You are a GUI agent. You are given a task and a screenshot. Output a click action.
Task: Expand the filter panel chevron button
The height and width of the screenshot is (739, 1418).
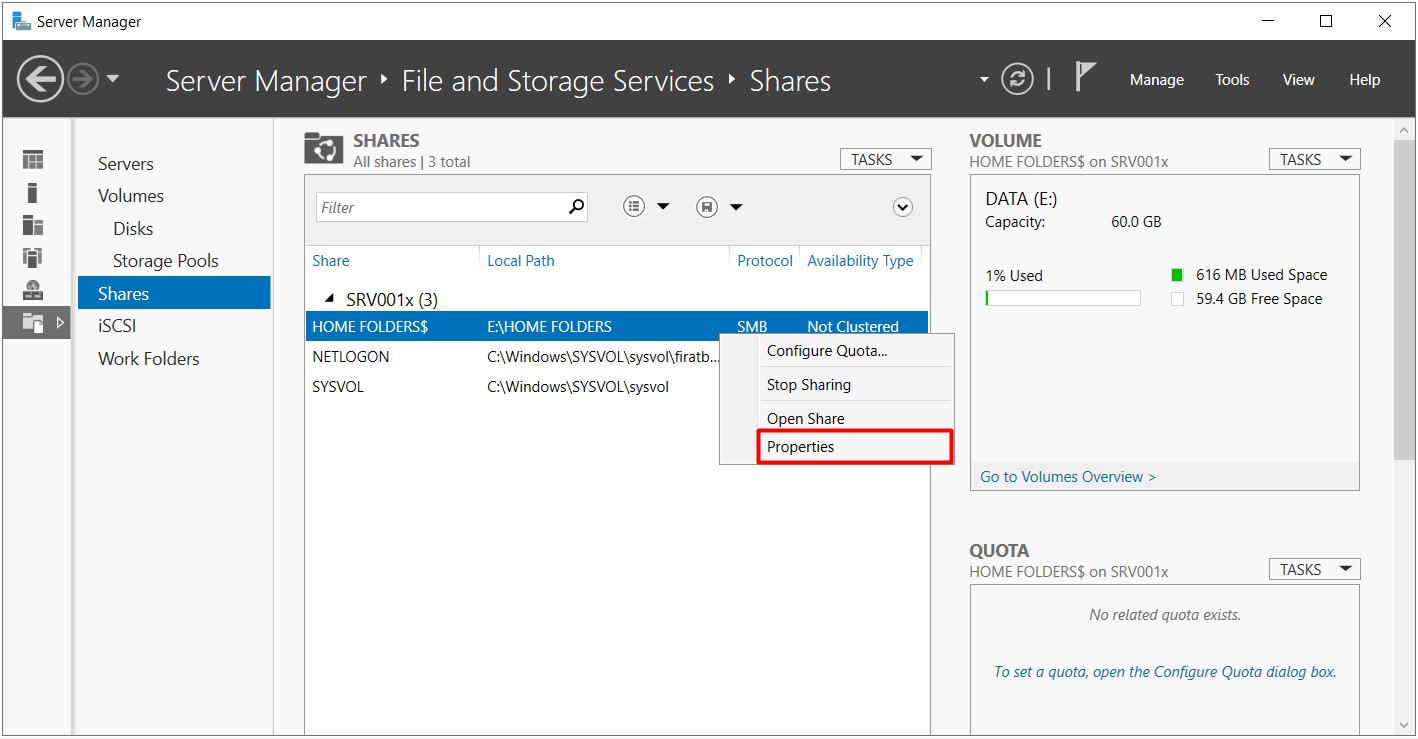click(903, 207)
